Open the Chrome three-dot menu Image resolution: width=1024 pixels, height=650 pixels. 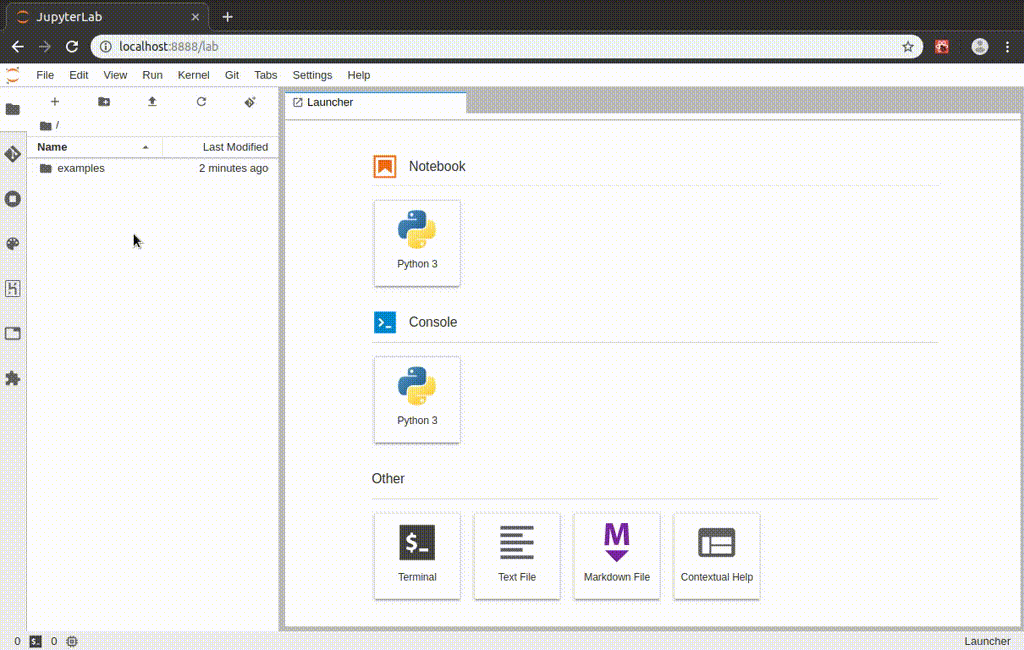(1008, 46)
